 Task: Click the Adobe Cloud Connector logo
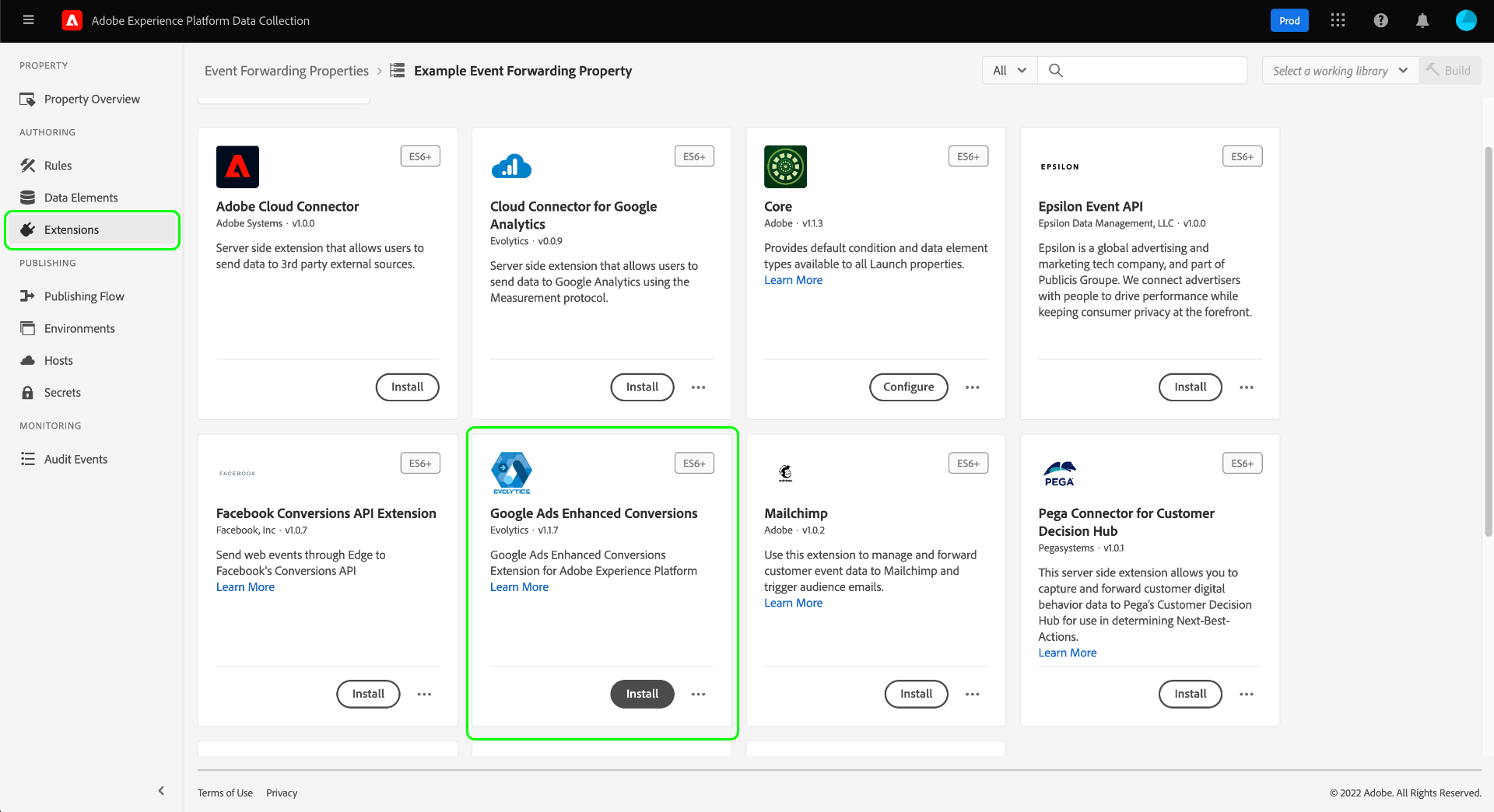coord(237,166)
